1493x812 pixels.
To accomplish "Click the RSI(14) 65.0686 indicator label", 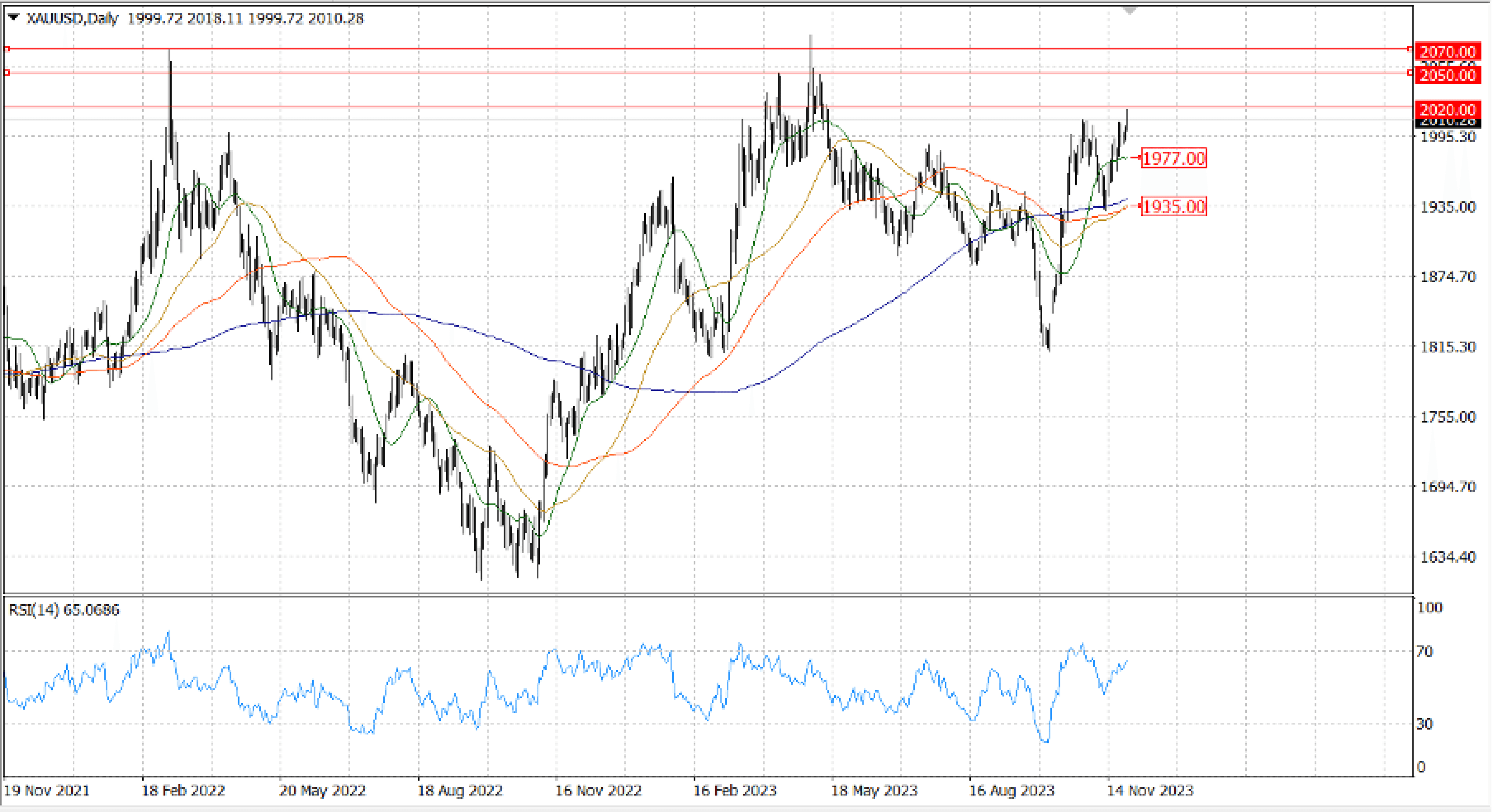I will (64, 609).
